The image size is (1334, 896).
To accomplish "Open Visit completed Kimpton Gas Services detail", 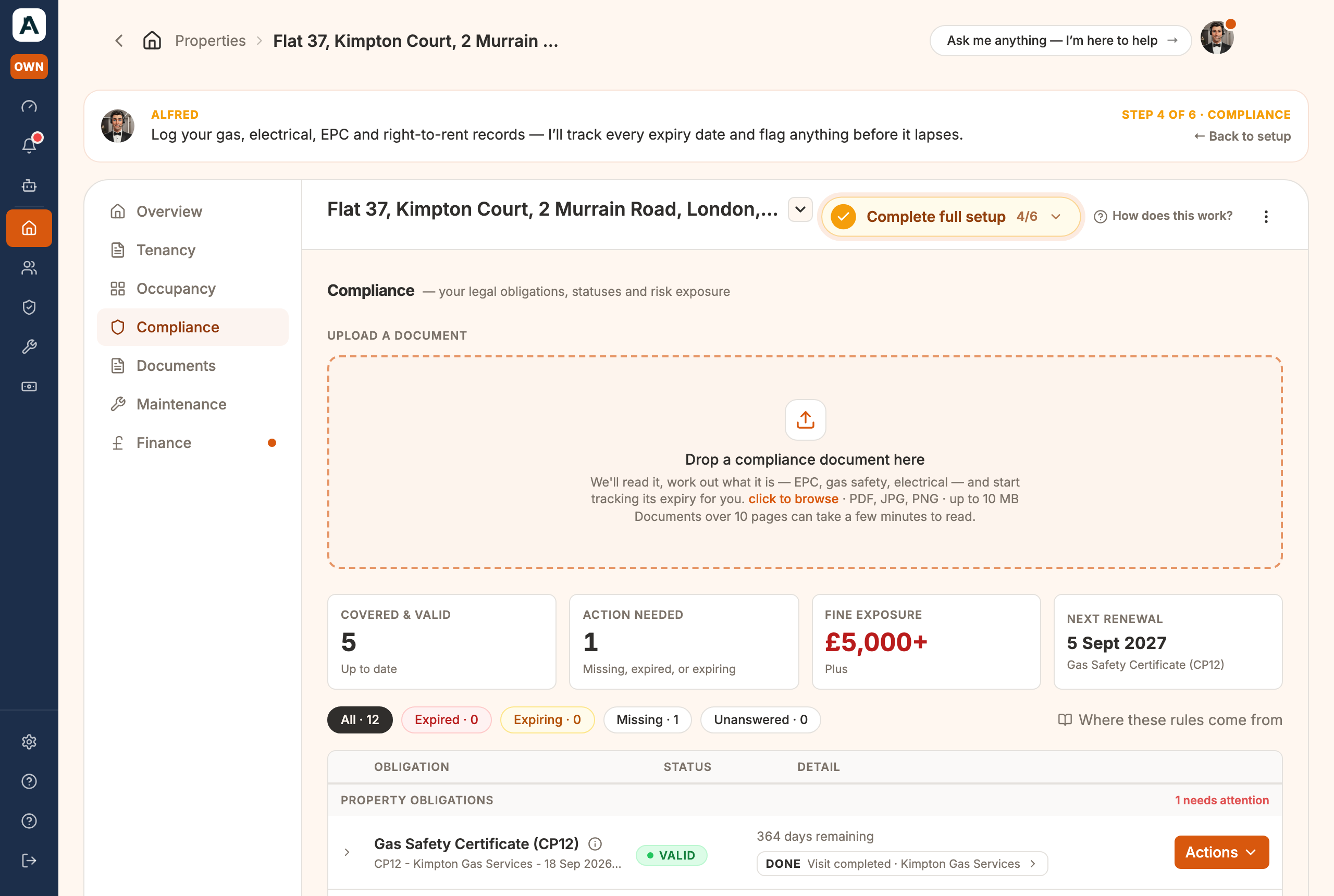I will (902, 864).
